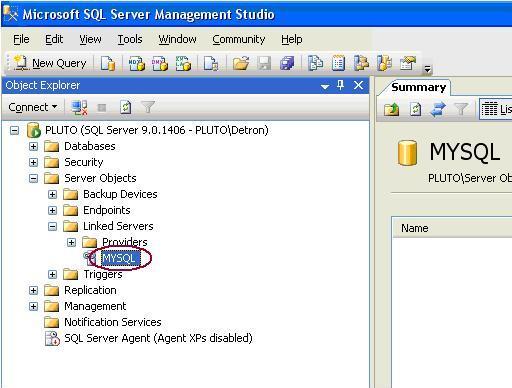Expand the Databases folder
Screen dimensions: 512x388
(33, 146)
